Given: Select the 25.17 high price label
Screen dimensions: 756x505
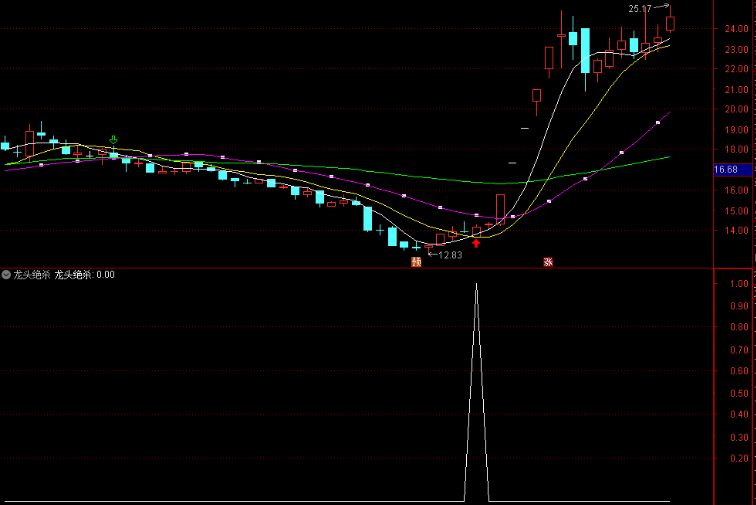Looking at the screenshot, I should (640, 9).
